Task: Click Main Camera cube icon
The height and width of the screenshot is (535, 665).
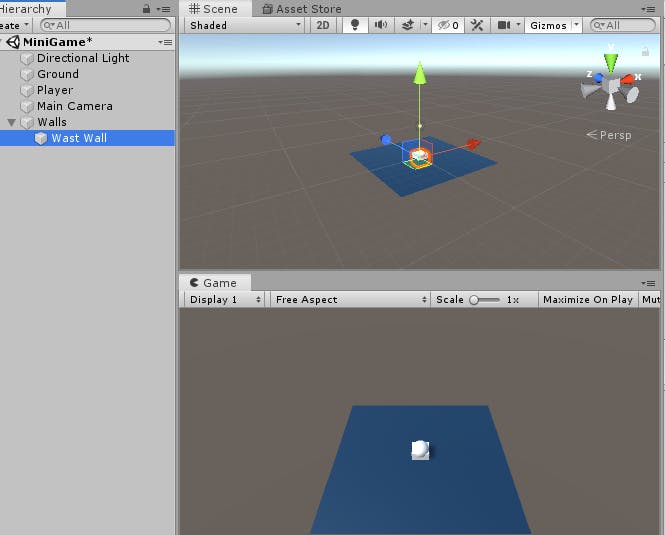Action: pyautogui.click(x=27, y=106)
